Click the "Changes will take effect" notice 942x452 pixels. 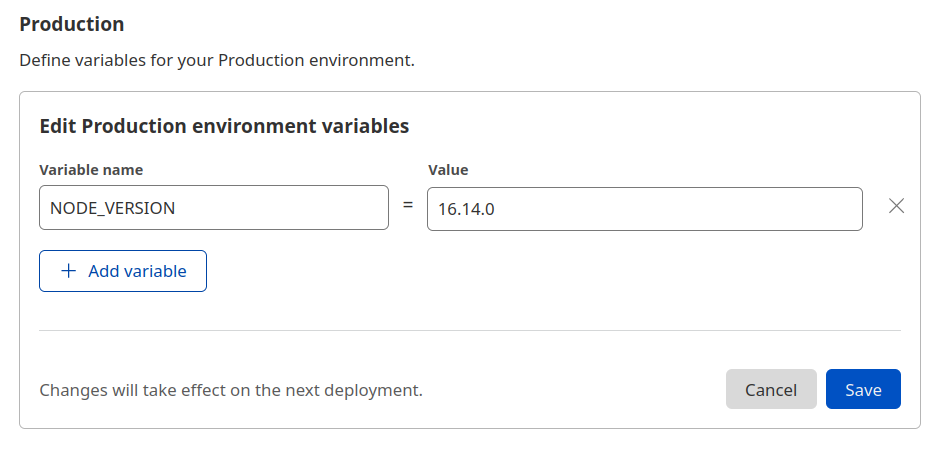[230, 390]
